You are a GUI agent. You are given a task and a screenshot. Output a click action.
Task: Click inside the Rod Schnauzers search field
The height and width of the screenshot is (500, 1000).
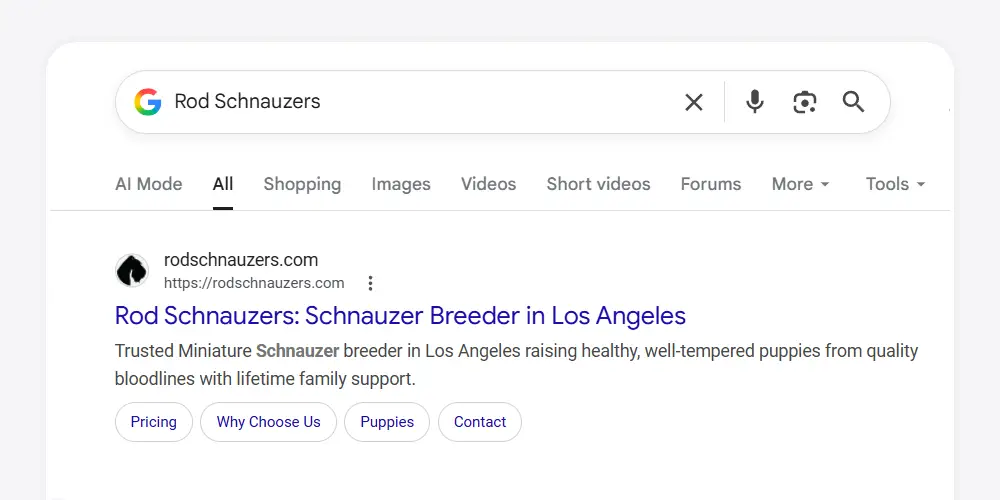pos(420,102)
